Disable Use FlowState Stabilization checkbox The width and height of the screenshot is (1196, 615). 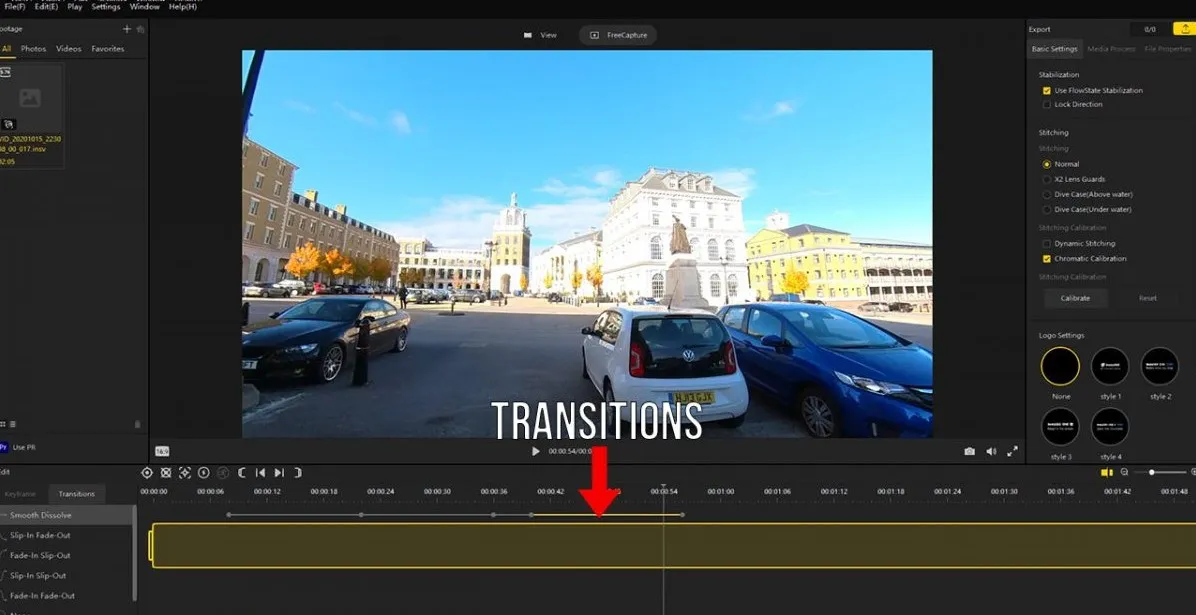[1046, 90]
